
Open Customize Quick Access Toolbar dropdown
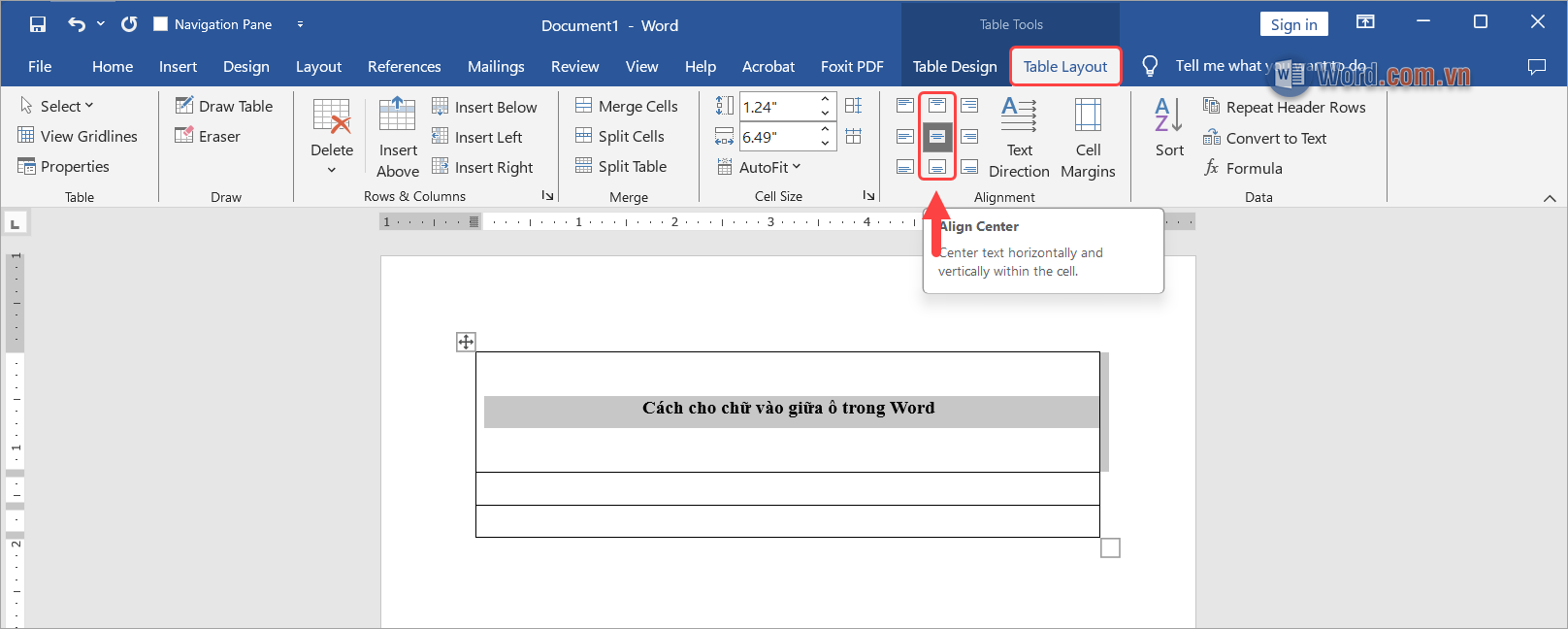[300, 24]
